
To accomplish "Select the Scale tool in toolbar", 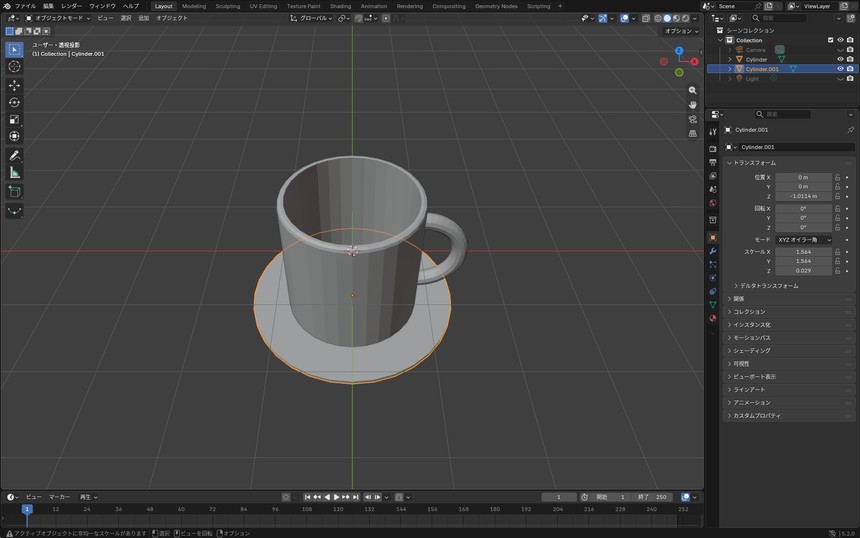I will 14,120.
